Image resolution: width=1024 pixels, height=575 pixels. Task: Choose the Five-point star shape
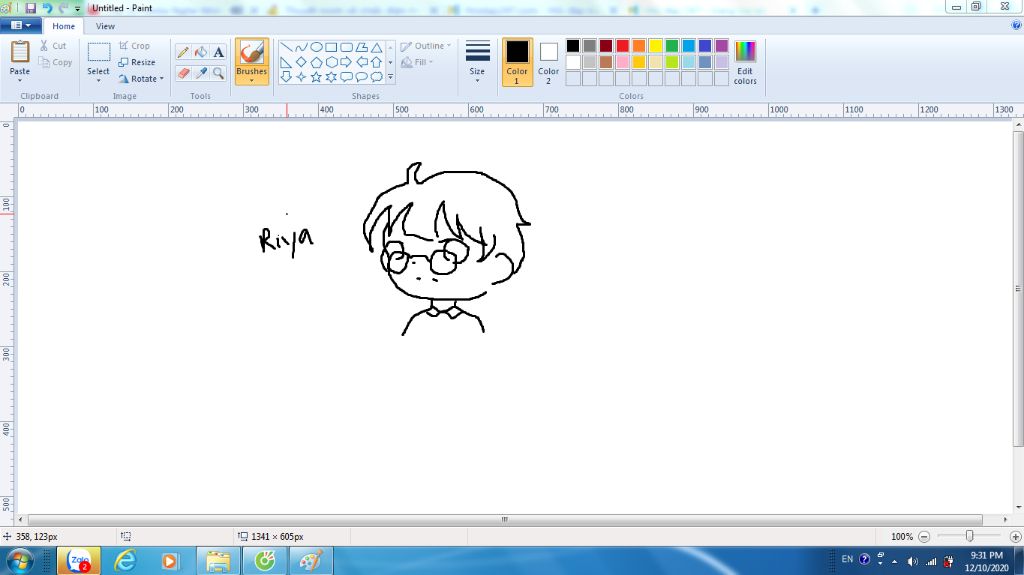point(316,77)
